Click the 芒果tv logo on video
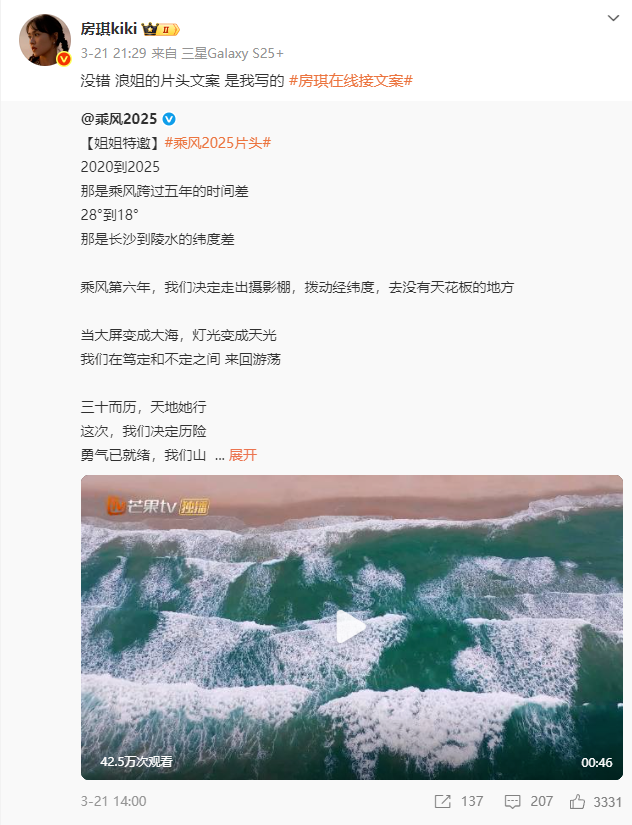This screenshot has width=632, height=825. click(158, 506)
